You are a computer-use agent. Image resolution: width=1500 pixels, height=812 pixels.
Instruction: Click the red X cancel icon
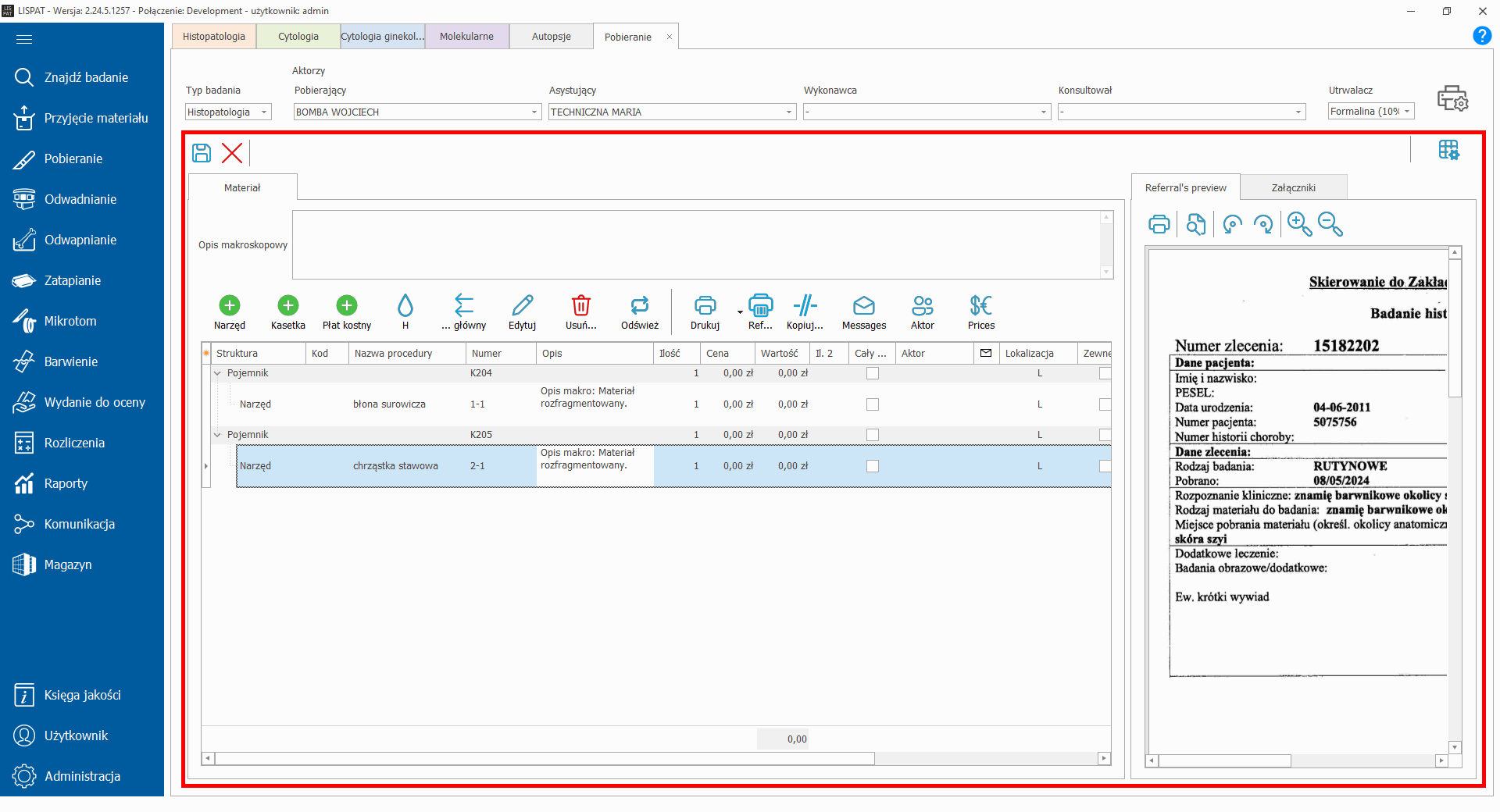[232, 152]
